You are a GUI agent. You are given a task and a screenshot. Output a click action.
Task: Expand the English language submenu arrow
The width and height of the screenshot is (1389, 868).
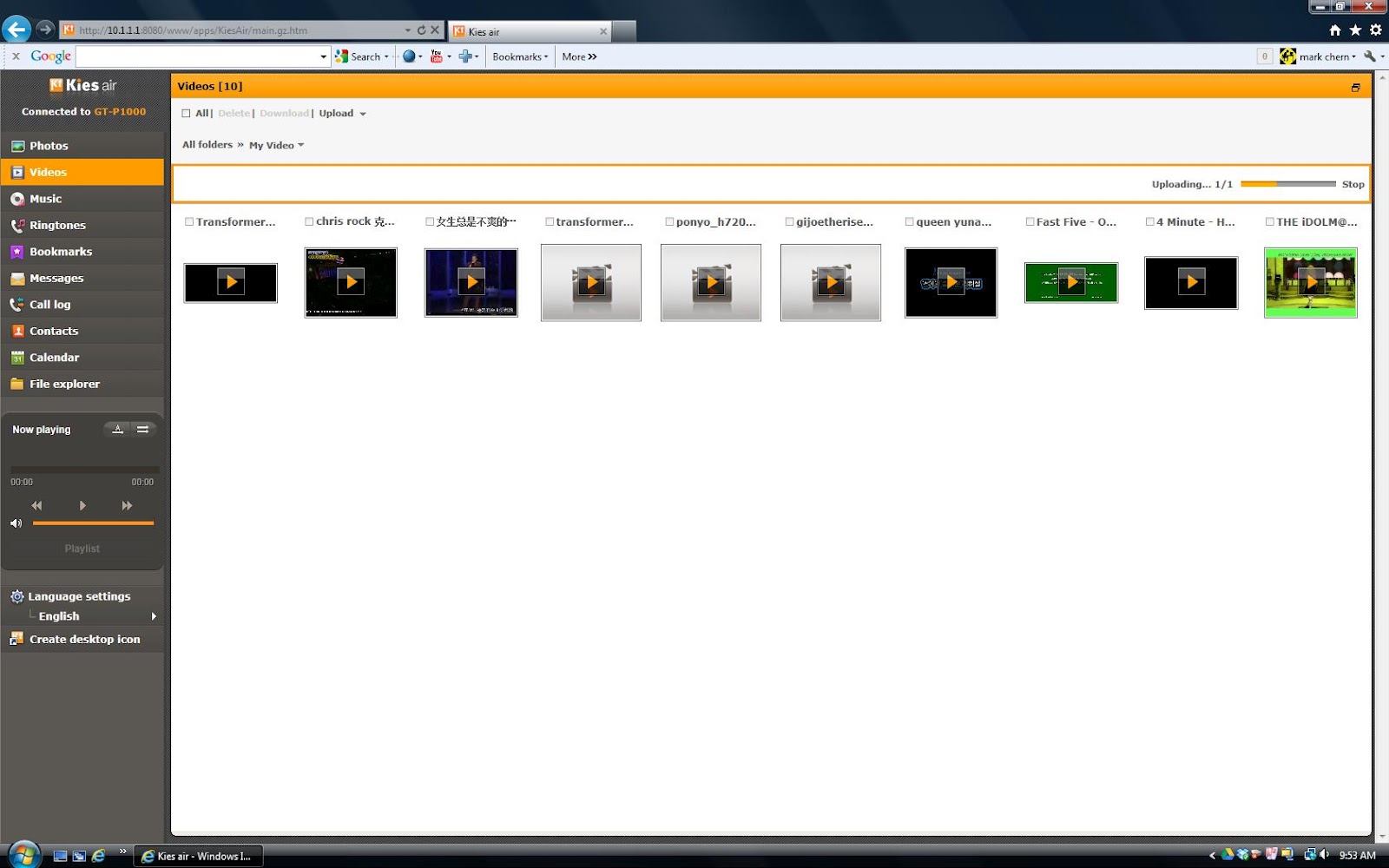click(154, 616)
